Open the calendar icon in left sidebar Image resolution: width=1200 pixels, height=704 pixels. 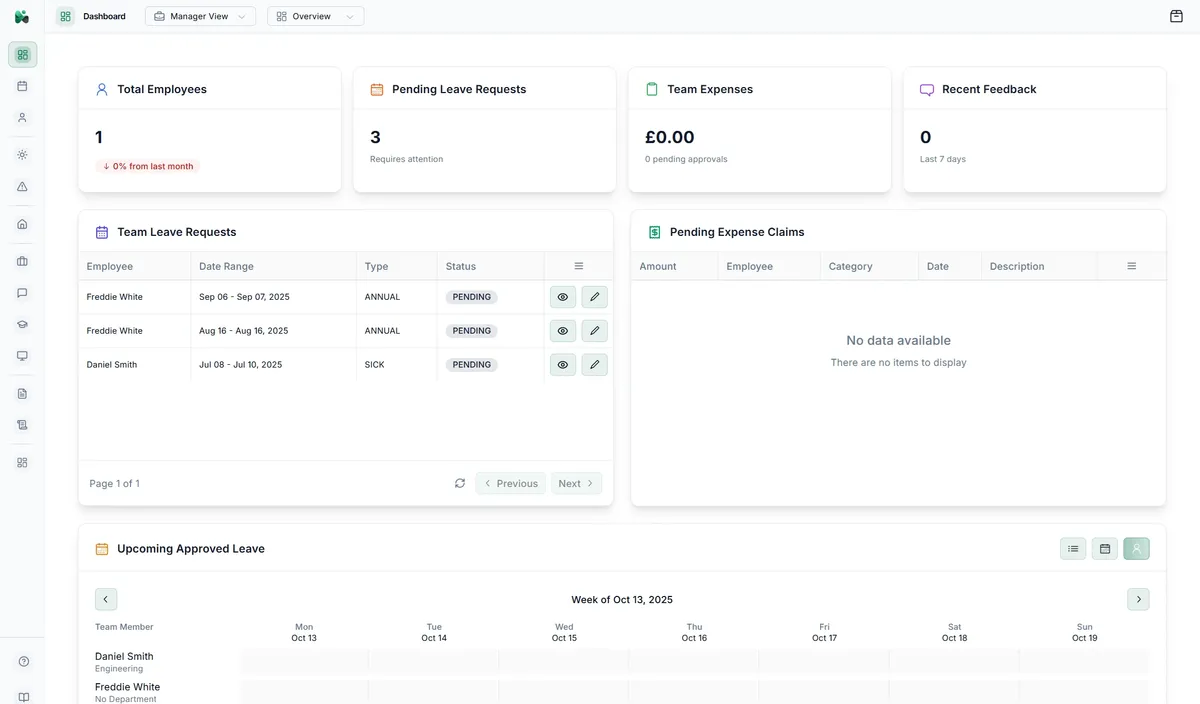pos(22,86)
